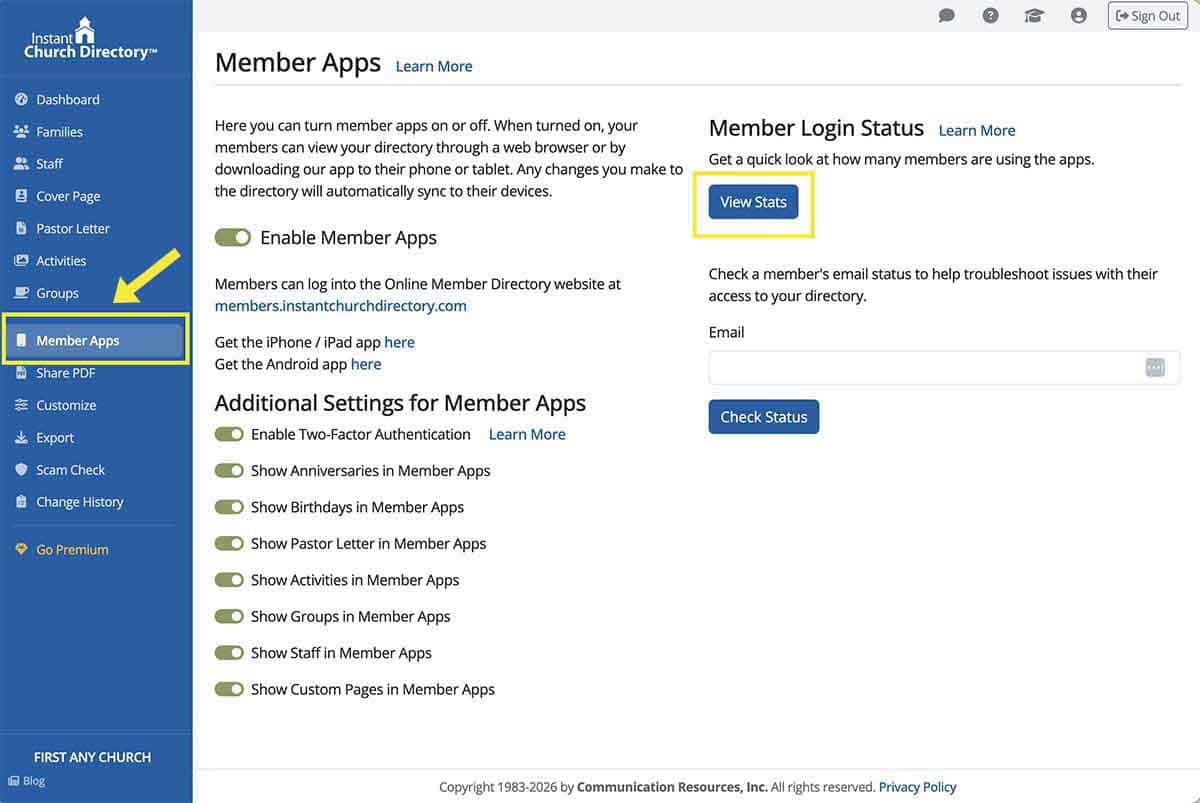The height and width of the screenshot is (803, 1200).
Task: Click the Groups icon in sidebar
Action: (x=21, y=293)
